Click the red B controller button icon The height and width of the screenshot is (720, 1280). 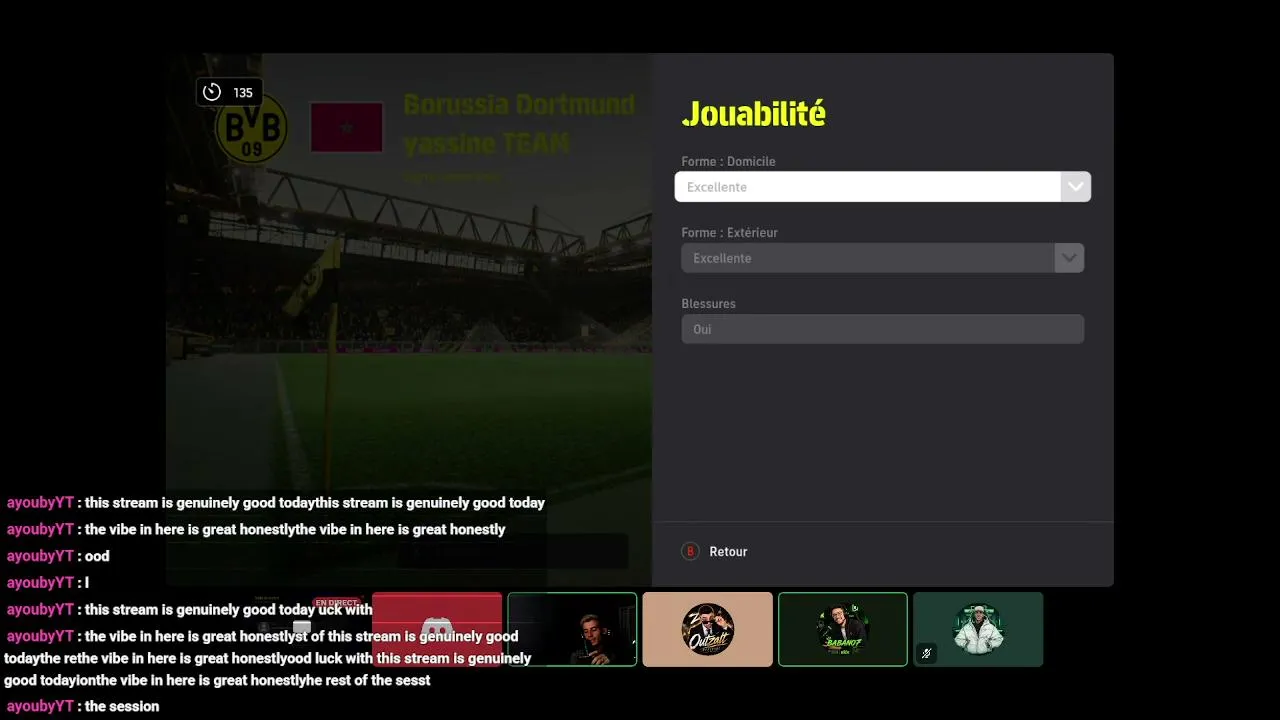690,551
